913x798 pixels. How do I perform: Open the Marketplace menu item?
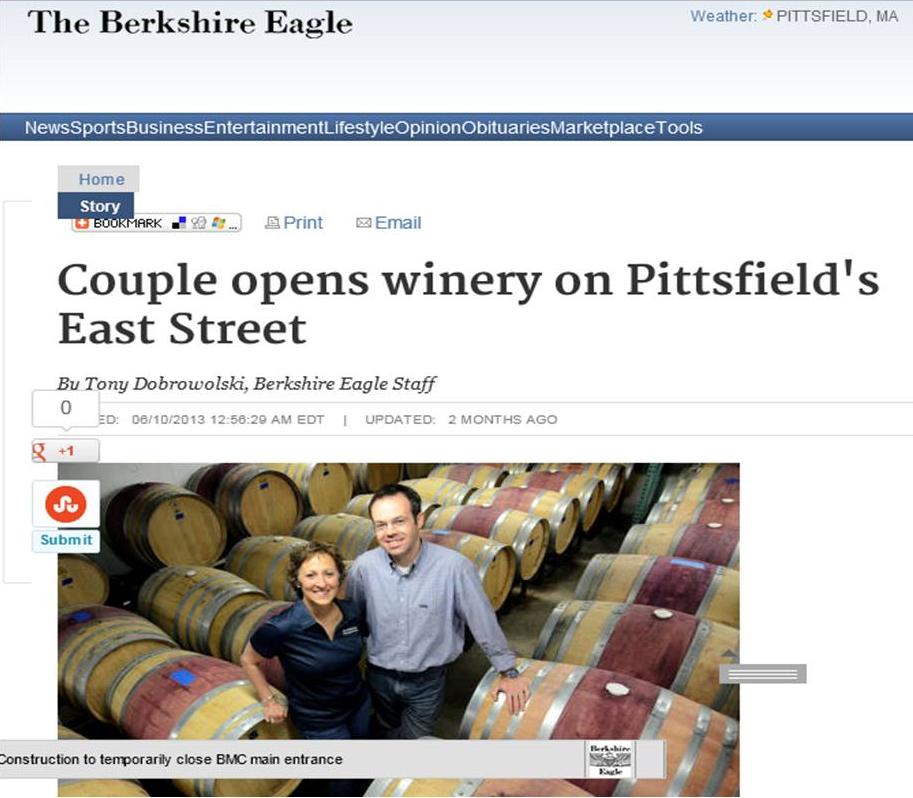pyautogui.click(x=603, y=128)
